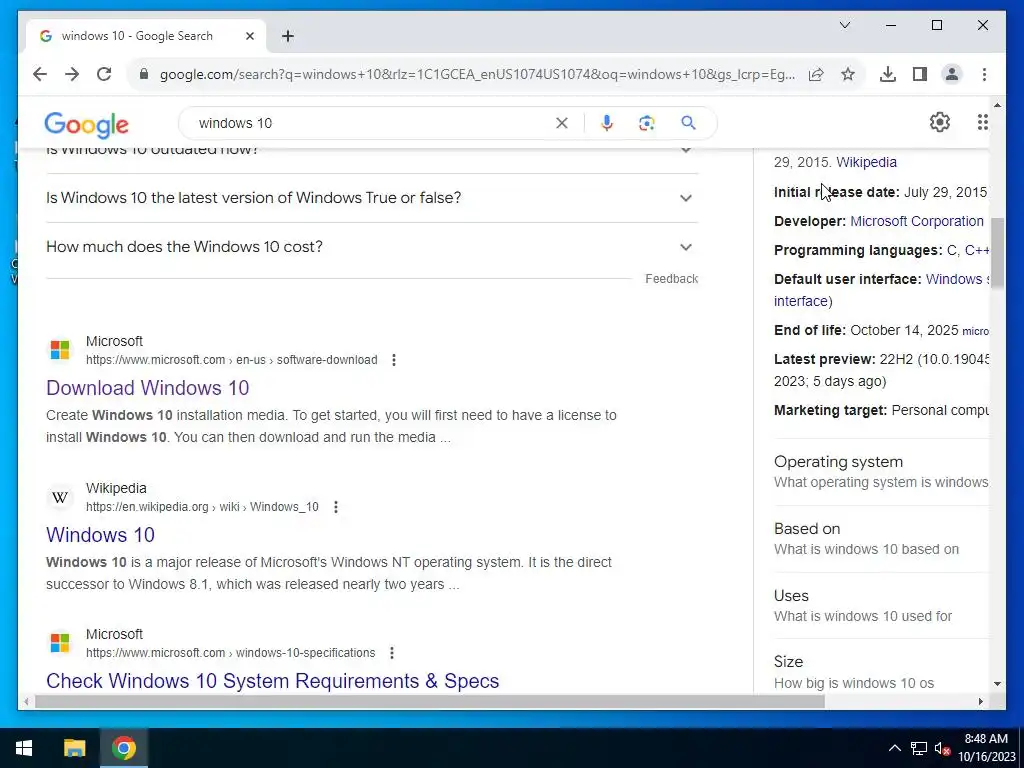Image resolution: width=1024 pixels, height=768 pixels.
Task: Show hidden system tray icons
Action: tap(895, 748)
